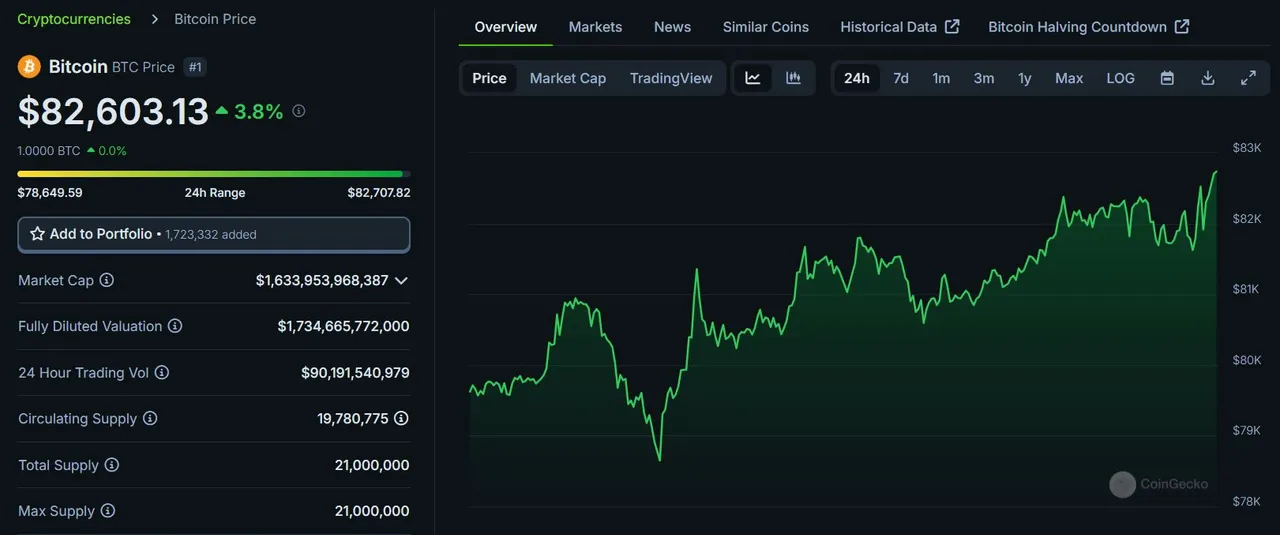This screenshot has width=1280, height=535.
Task: Open the Similar Coins tab
Action: click(x=766, y=27)
